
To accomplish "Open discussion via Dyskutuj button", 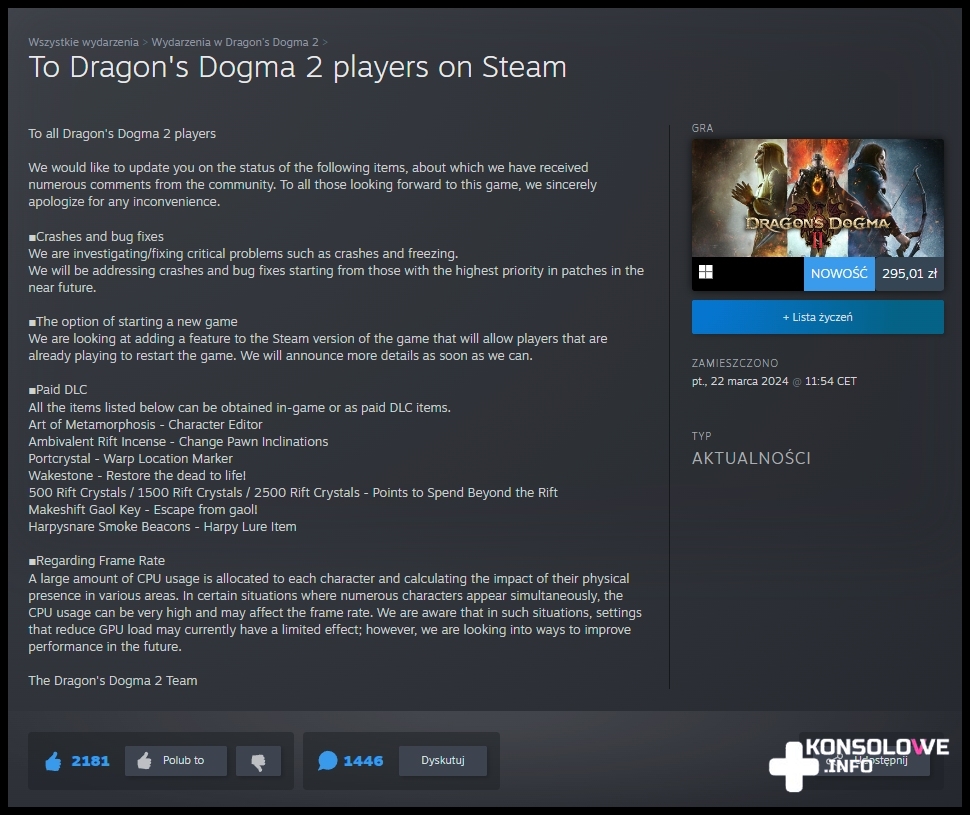I will click(443, 761).
